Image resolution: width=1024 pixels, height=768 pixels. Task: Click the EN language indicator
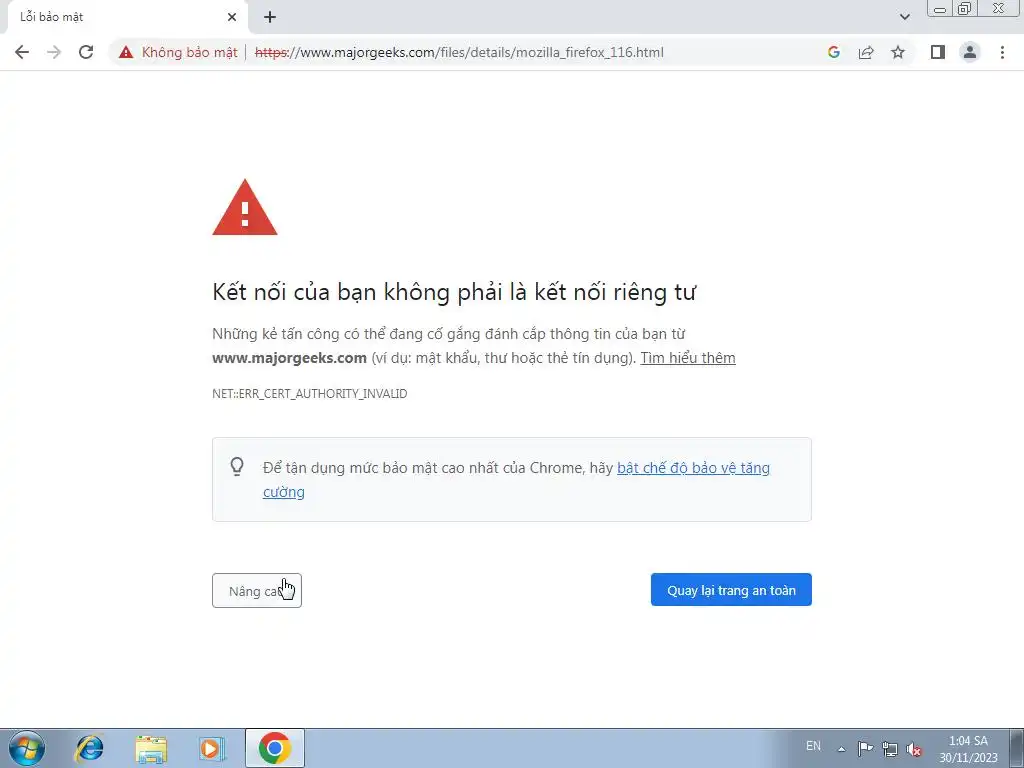[x=813, y=746]
